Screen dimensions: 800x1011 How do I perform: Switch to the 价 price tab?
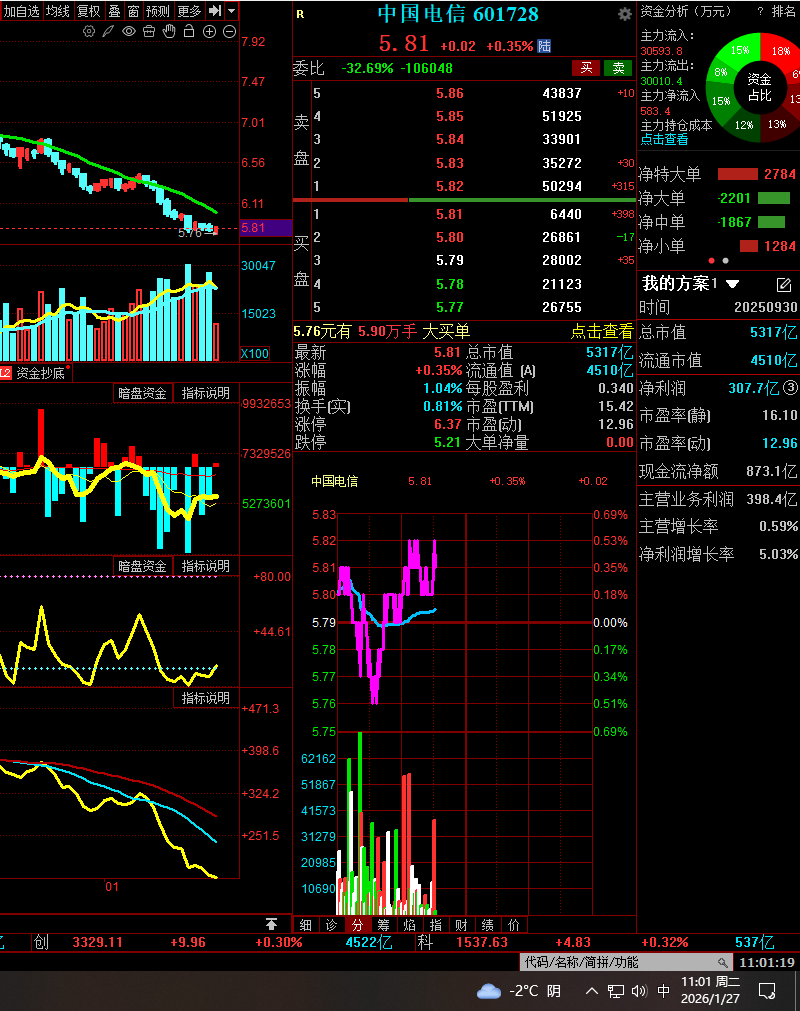pos(514,925)
